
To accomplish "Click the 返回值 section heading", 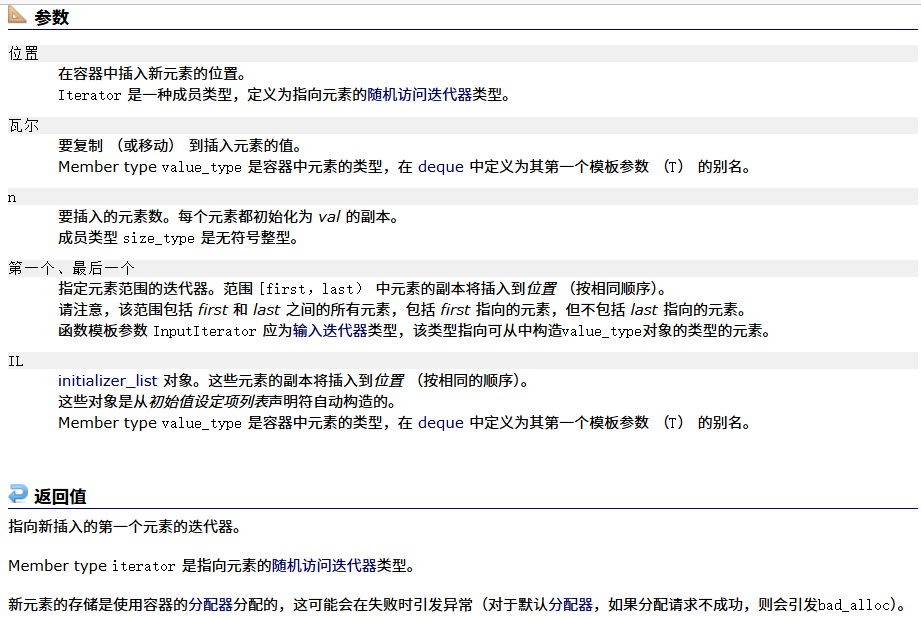I will click(x=60, y=497).
